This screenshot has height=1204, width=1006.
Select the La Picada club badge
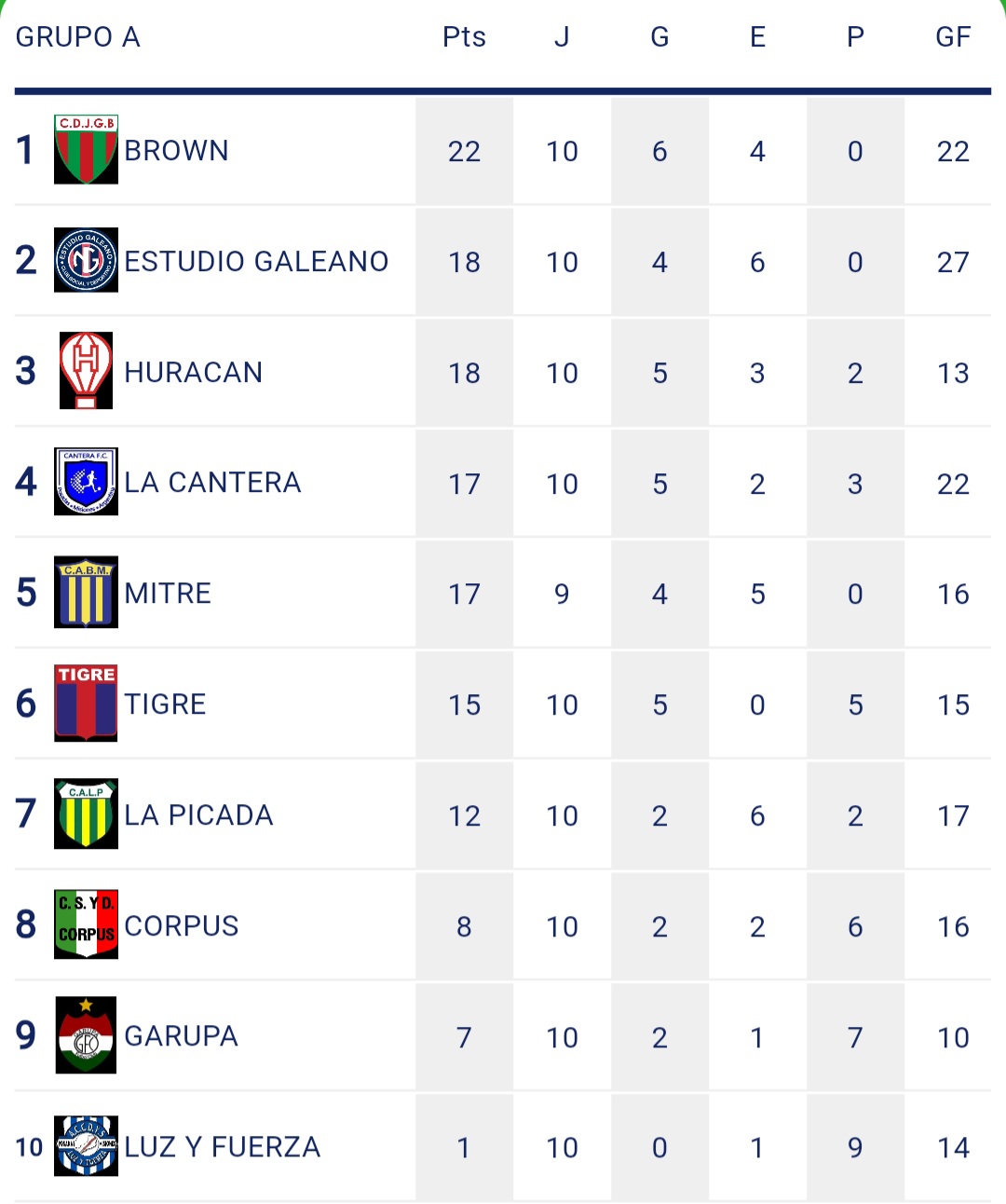[x=86, y=814]
